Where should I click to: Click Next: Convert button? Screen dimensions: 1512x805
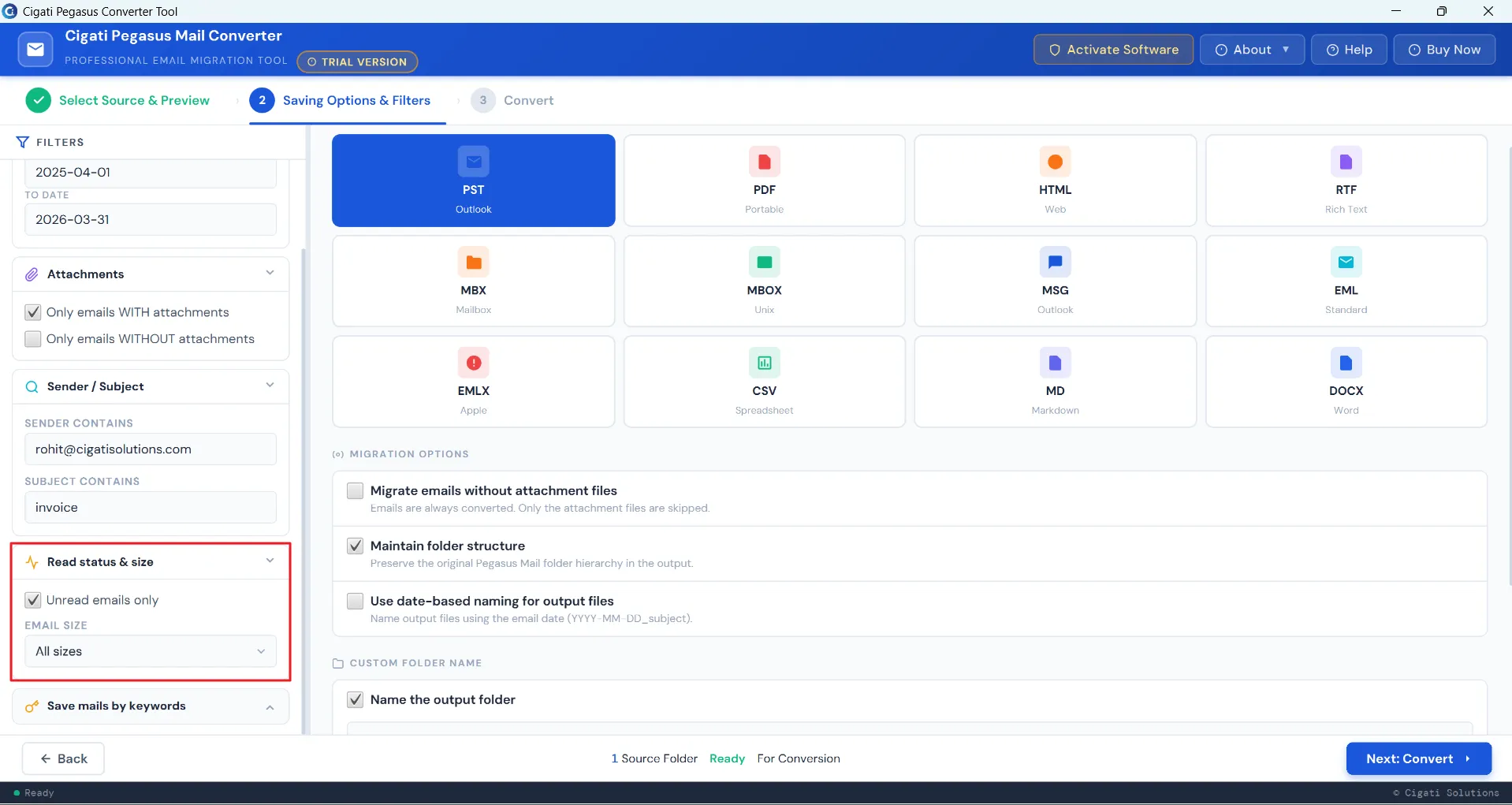pos(1418,758)
